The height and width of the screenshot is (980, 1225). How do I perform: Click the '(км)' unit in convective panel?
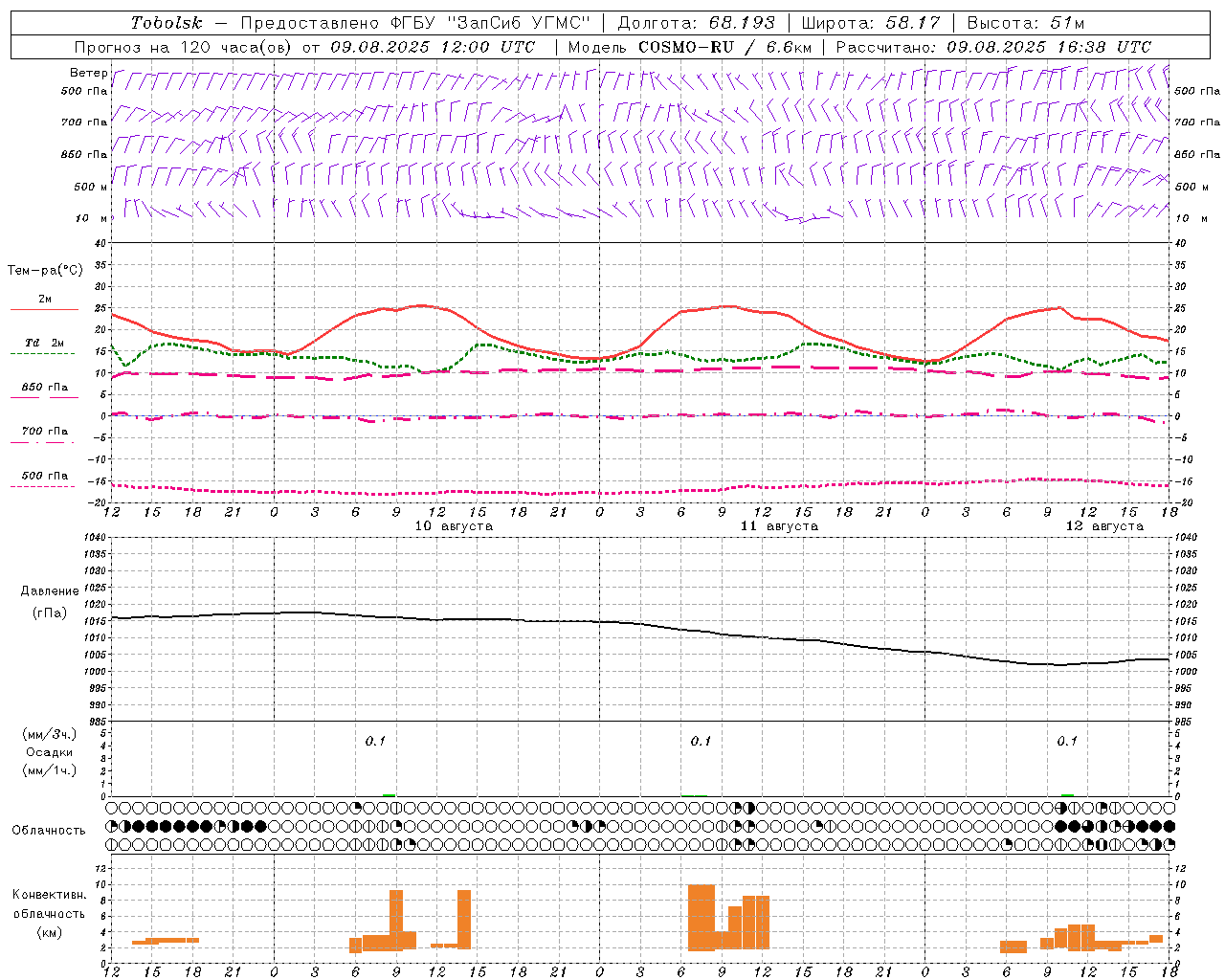pyautogui.click(x=49, y=932)
